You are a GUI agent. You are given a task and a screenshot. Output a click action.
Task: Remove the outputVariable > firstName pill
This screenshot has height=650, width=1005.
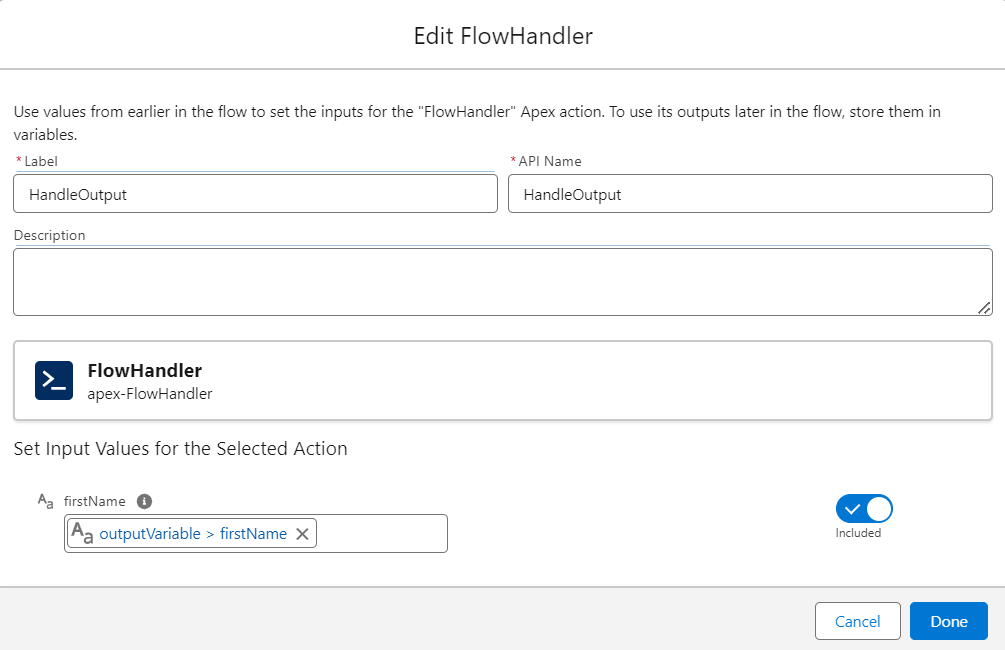(302, 534)
